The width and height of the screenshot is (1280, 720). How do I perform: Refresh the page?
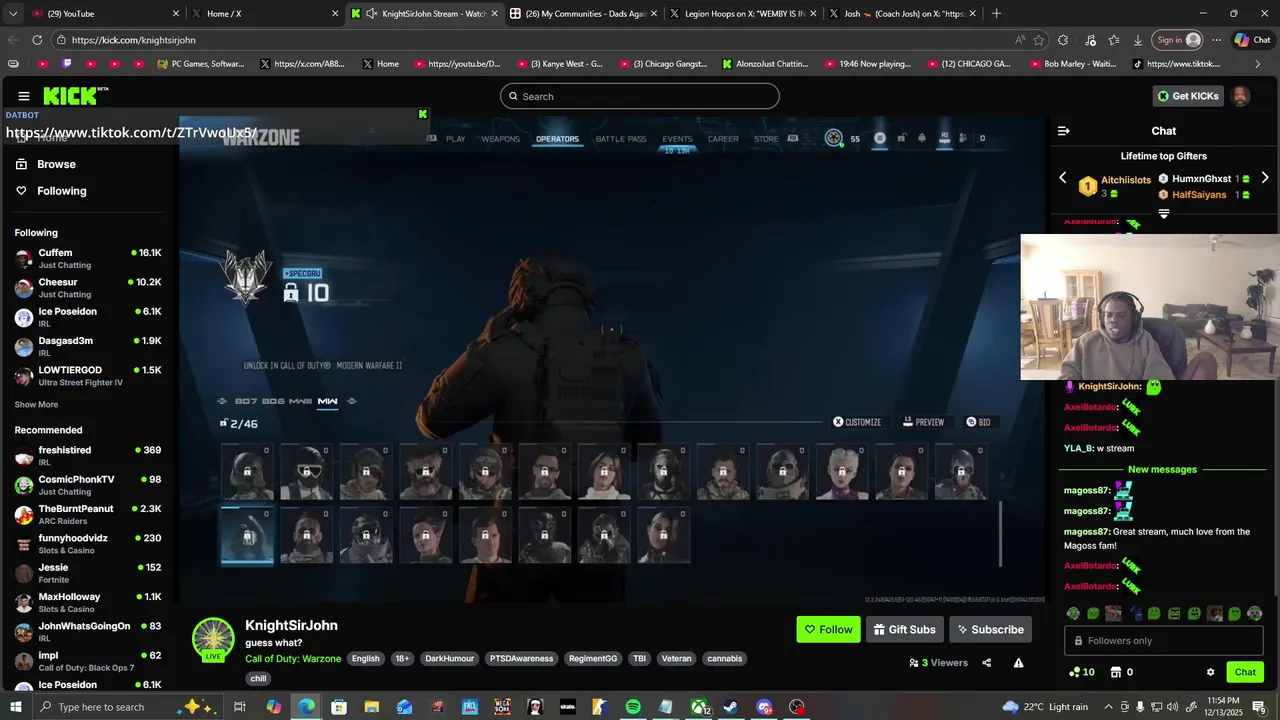tap(37, 40)
